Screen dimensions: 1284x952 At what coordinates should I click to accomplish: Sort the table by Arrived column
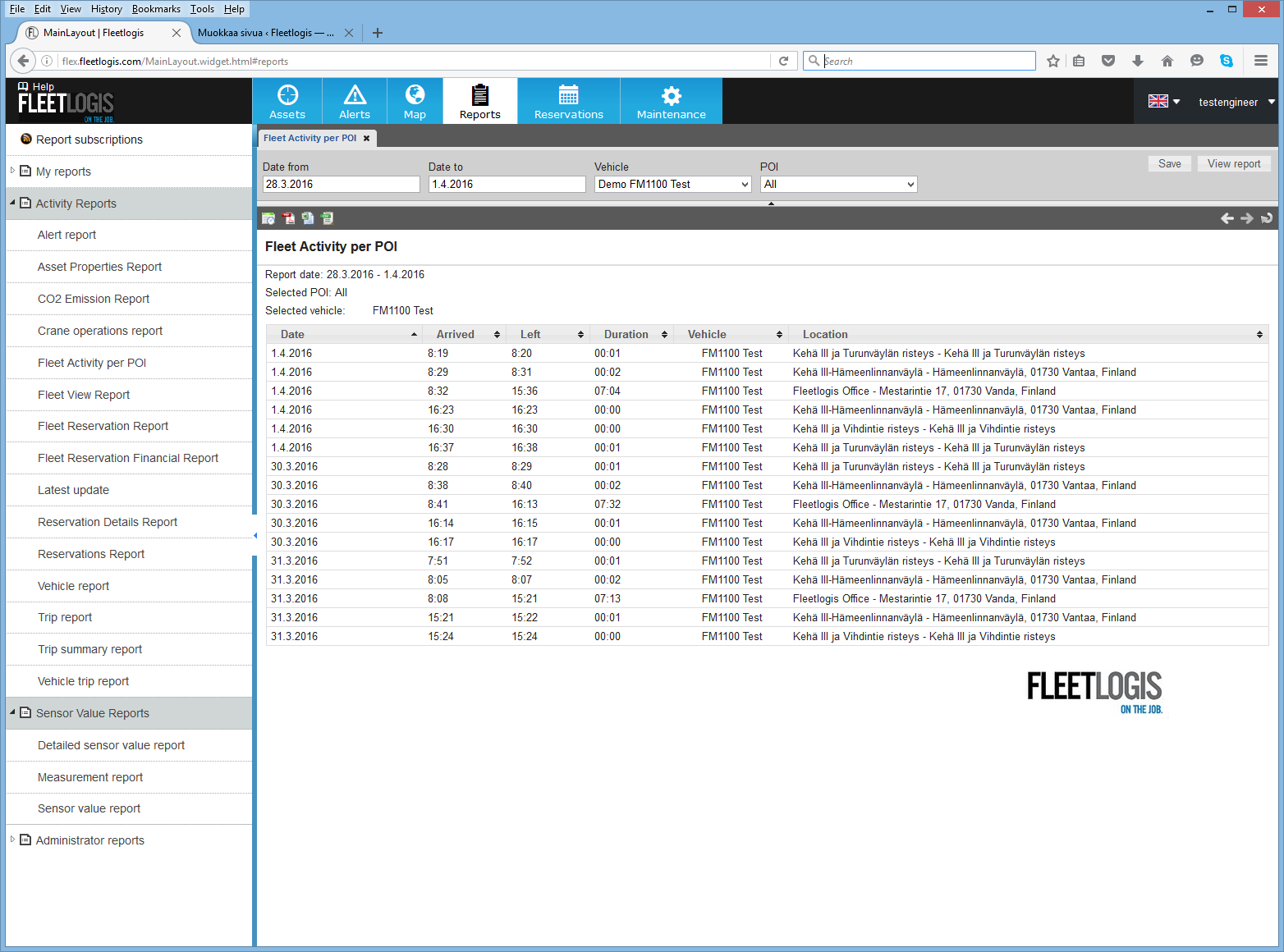464,334
